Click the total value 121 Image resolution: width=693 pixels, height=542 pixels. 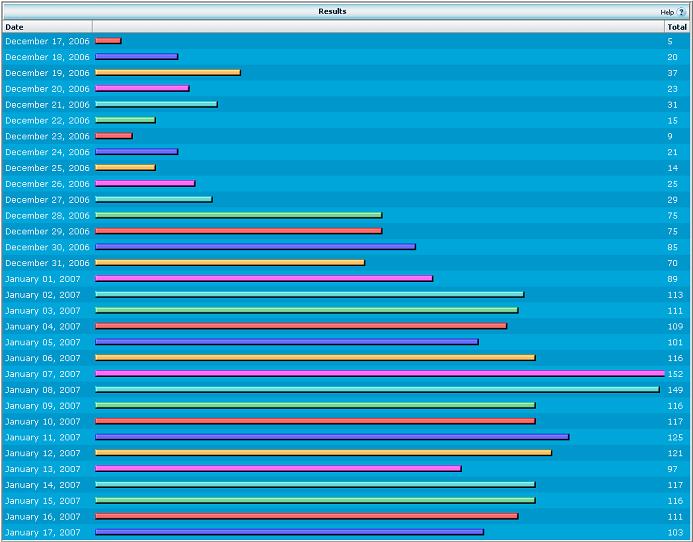tap(675, 454)
